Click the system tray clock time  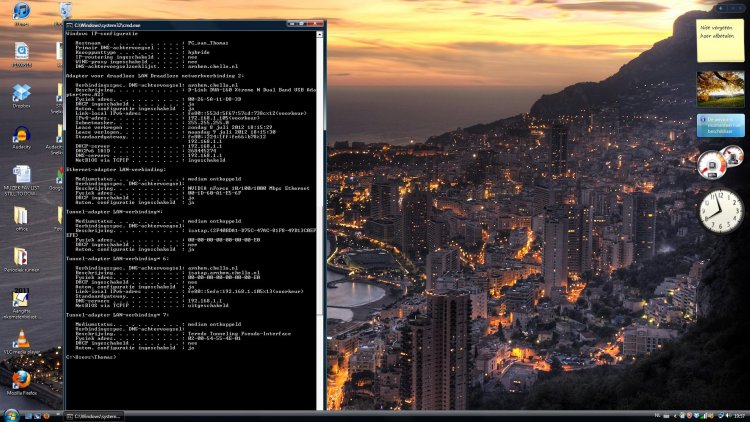click(738, 416)
